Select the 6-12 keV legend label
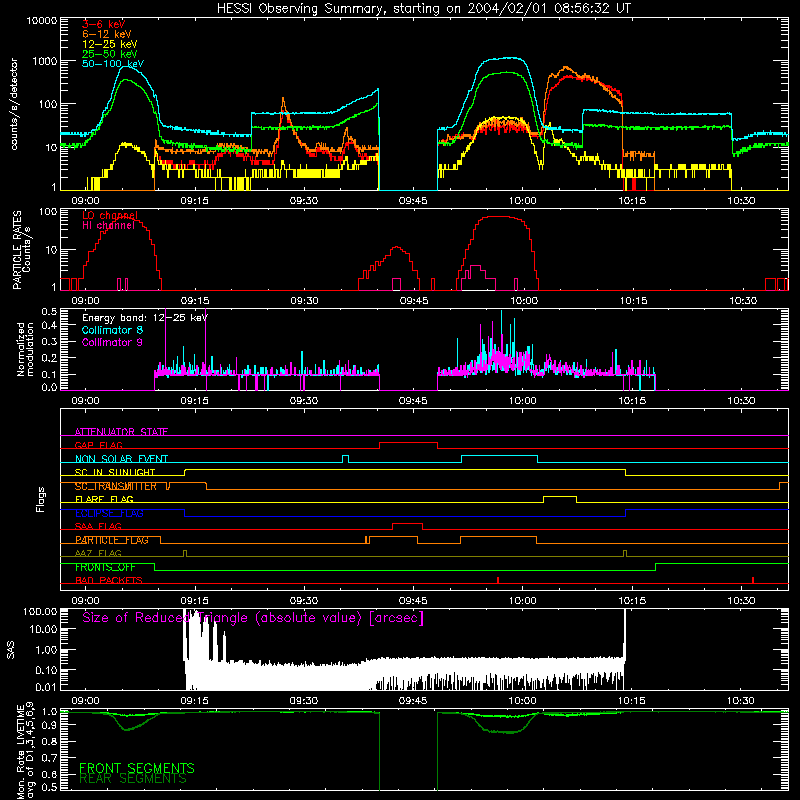The image size is (800, 800). click(x=107, y=34)
